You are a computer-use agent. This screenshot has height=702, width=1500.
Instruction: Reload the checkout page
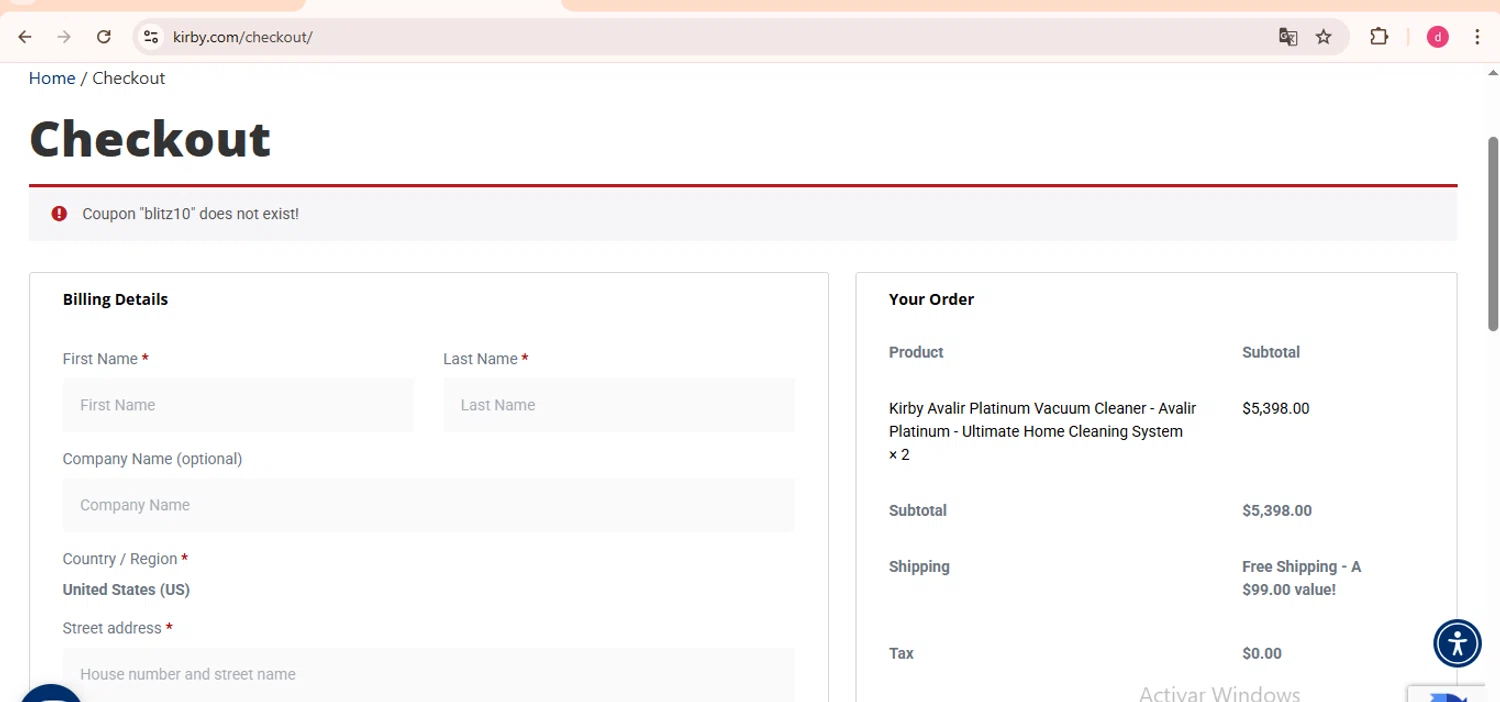(x=104, y=37)
